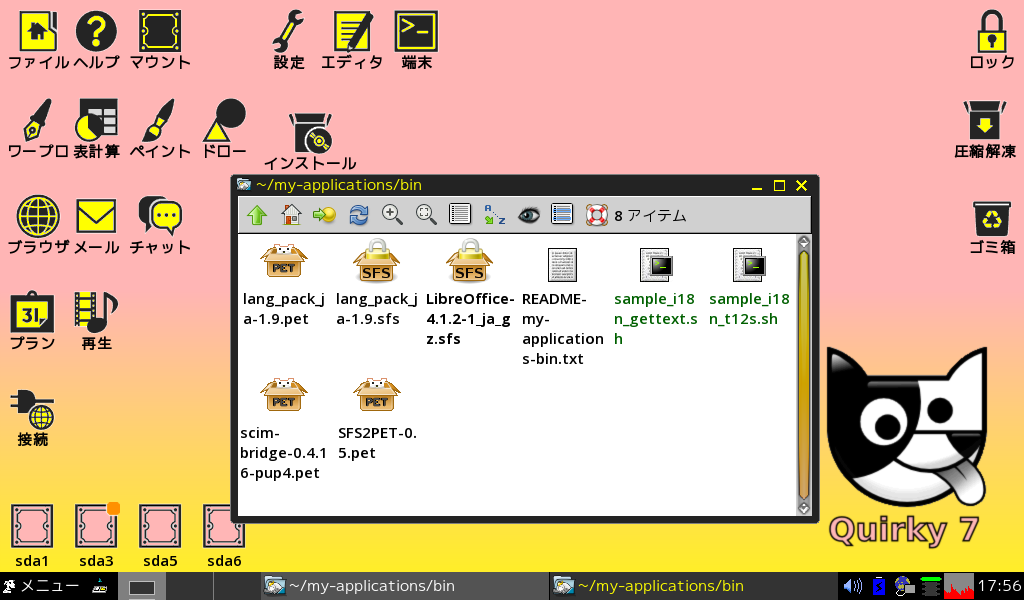Open ペイント paint icon

point(160,129)
